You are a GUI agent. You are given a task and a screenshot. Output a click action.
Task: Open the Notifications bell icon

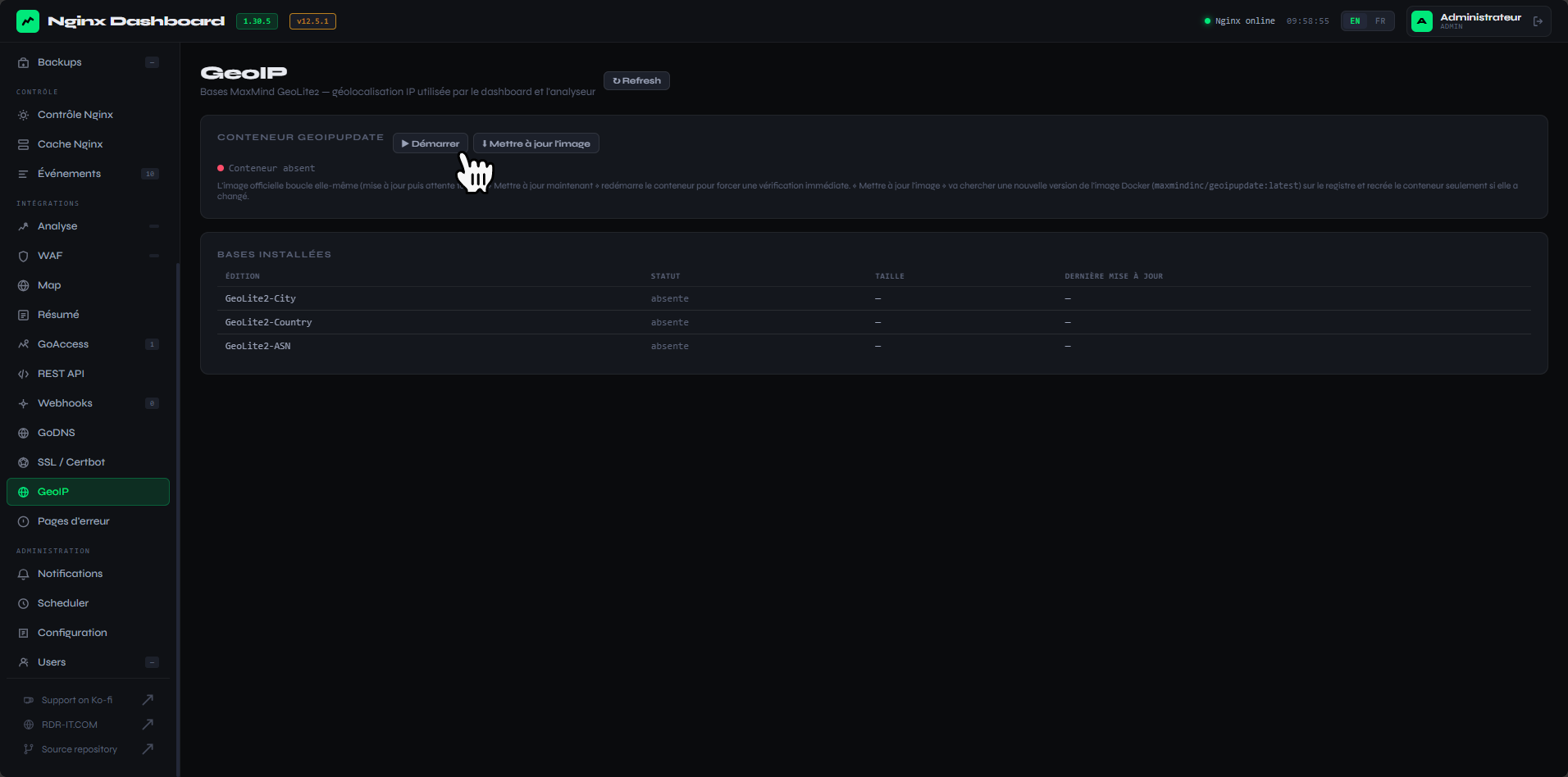pyautogui.click(x=24, y=574)
